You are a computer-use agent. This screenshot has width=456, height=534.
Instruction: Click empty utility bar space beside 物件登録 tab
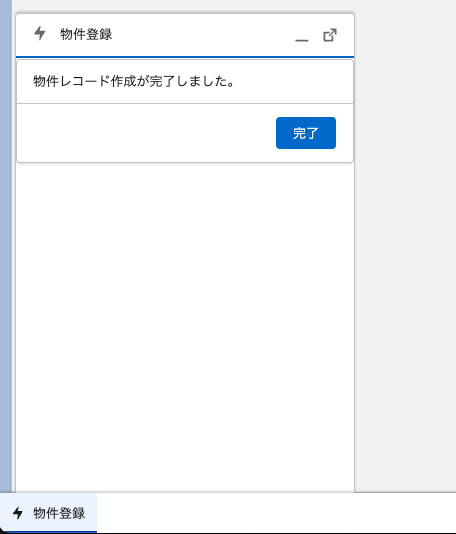click(x=276, y=513)
